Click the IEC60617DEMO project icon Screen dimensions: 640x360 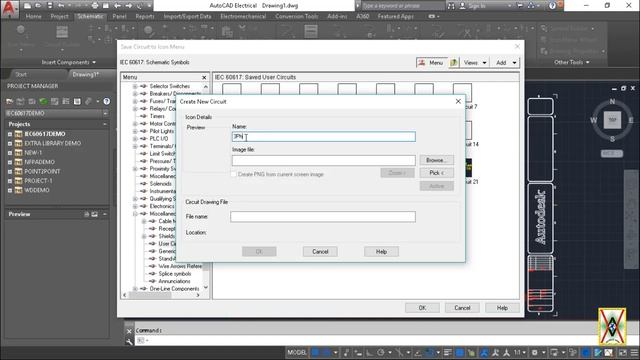18,134
